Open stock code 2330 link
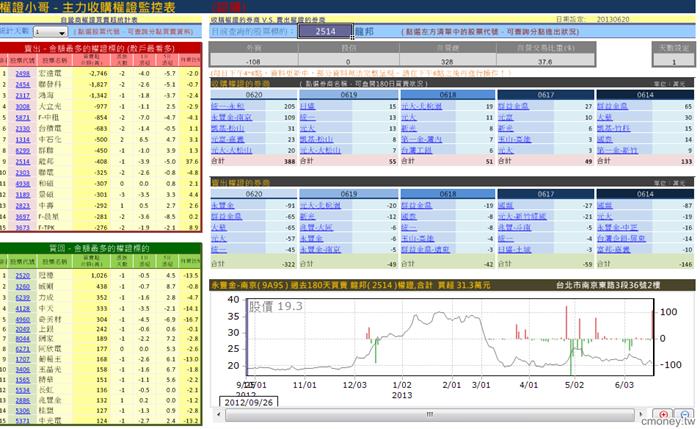The height and width of the screenshot is (429, 700). tap(23, 128)
